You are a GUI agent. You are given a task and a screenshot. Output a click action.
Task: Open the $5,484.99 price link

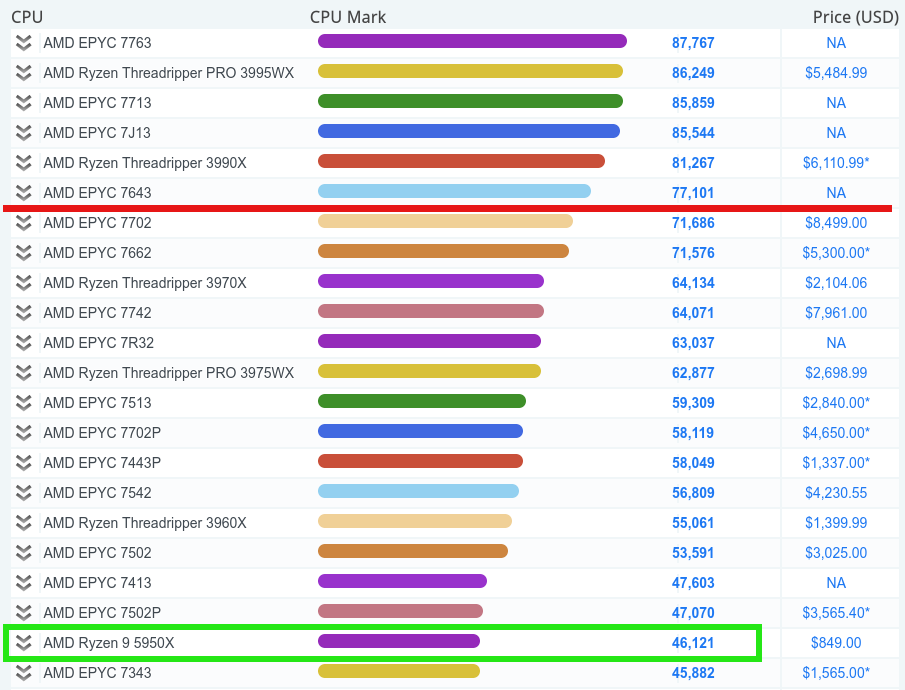point(836,73)
